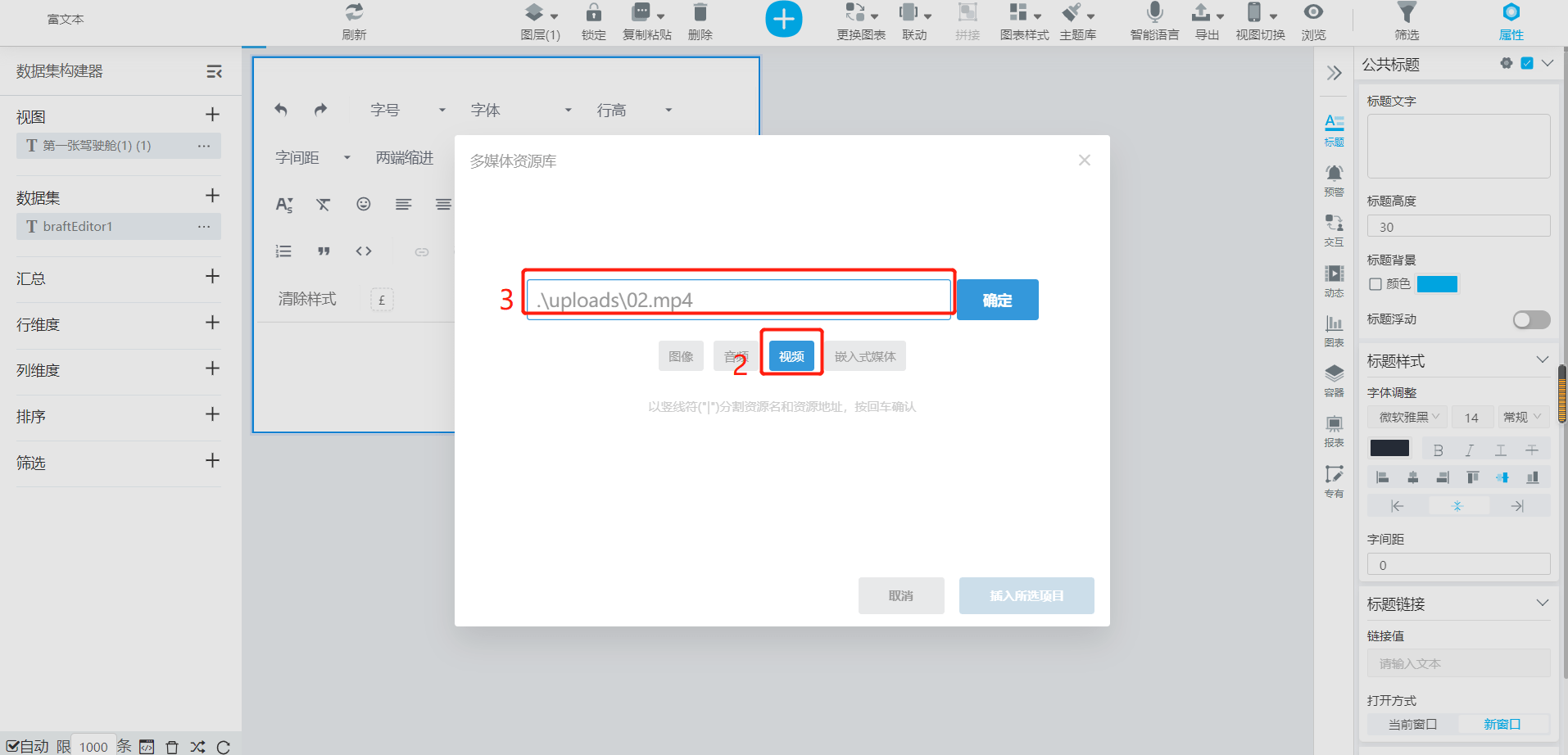The width and height of the screenshot is (1568, 755).
Task: Open the font family 微软雅黑 dropdown
Action: [x=1408, y=417]
